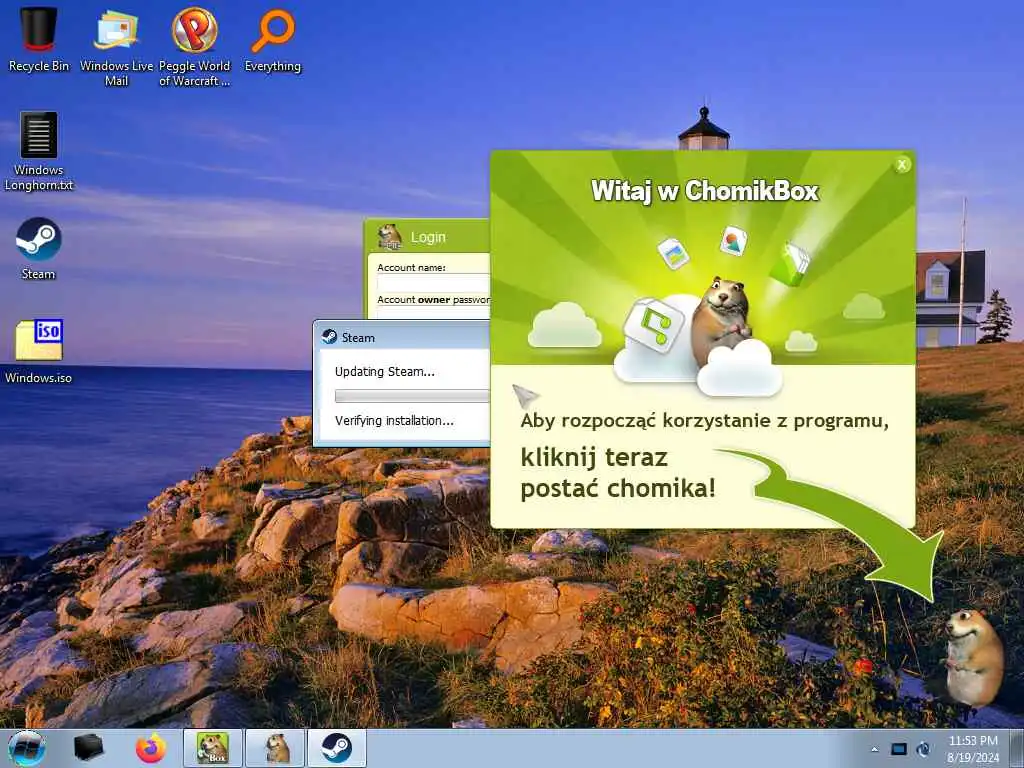Screen dimensions: 1024x768
Task: Open the black box taskbar icon
Action: point(88,748)
